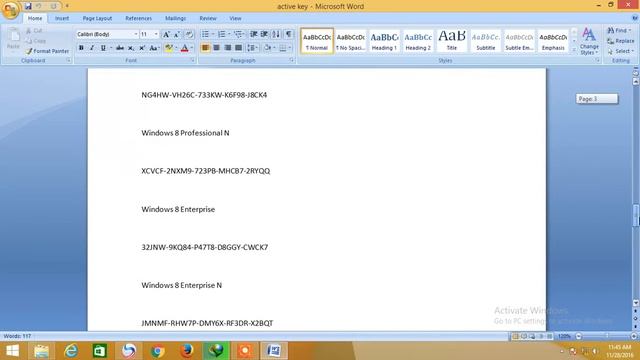Click Windows Start button
The image size is (640, 360).
click(x=12, y=351)
